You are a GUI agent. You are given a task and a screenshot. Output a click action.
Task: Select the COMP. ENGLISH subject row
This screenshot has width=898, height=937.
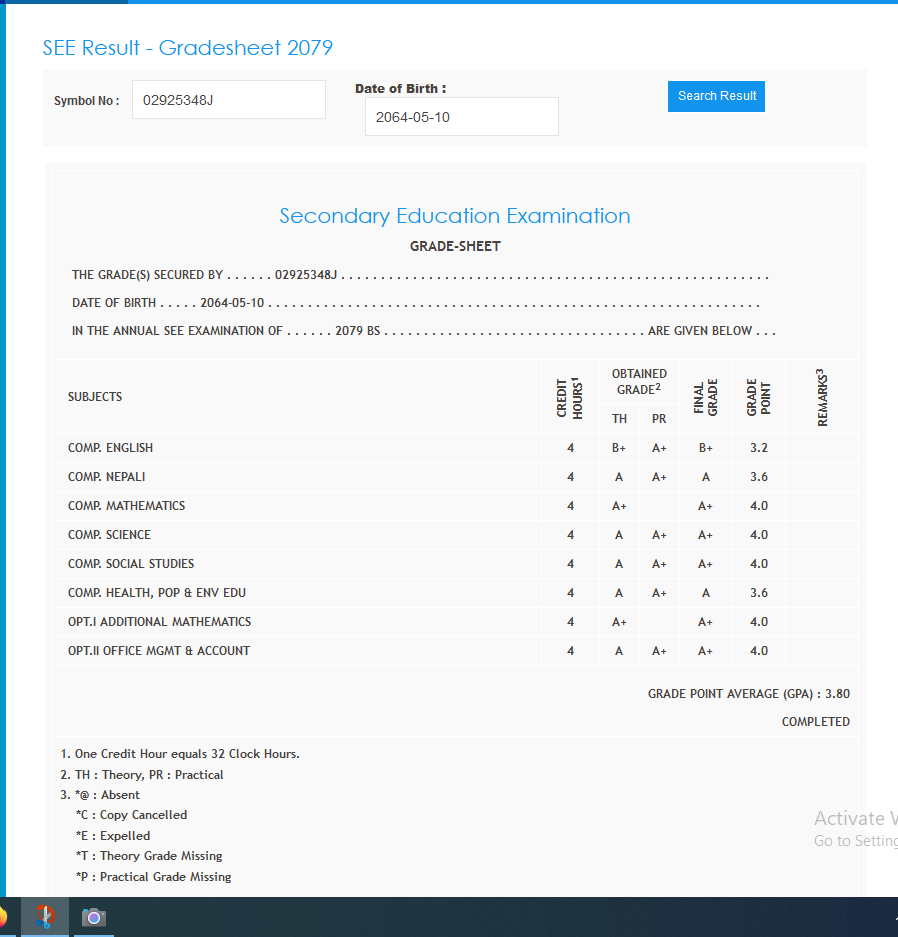[x=110, y=448]
